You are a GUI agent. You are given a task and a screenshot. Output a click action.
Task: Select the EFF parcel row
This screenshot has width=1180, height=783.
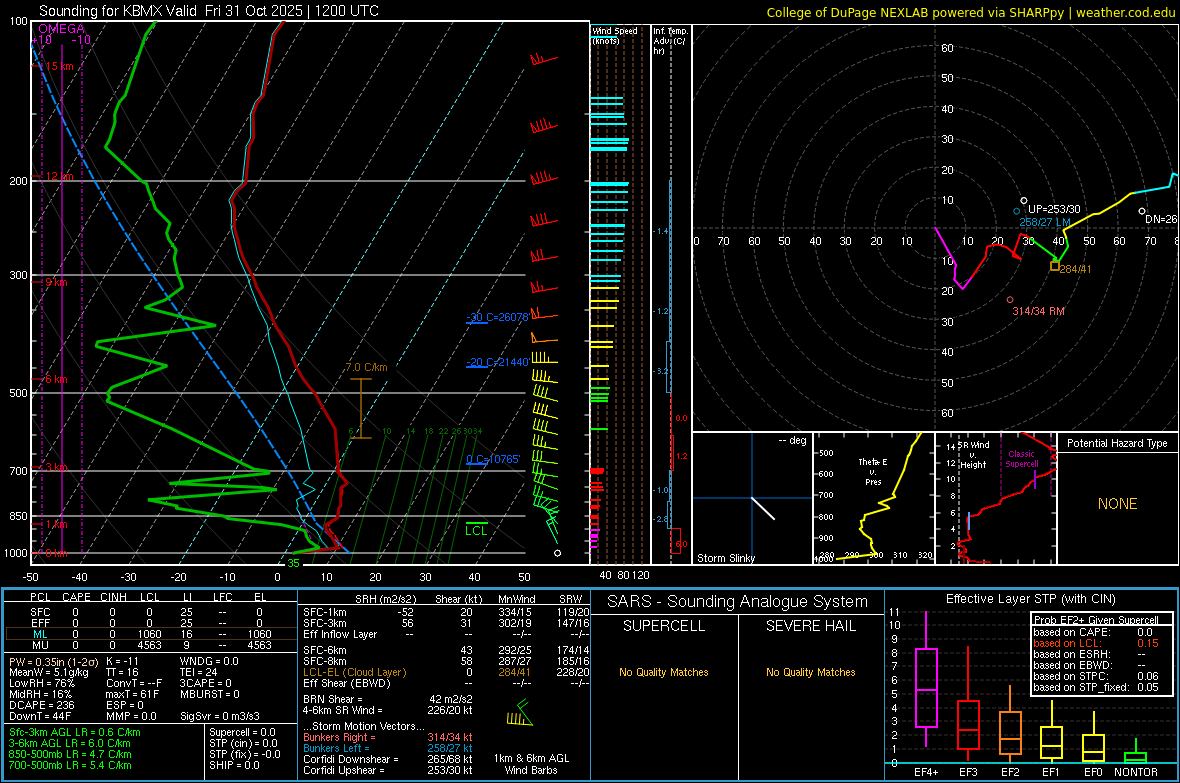click(x=150, y=623)
